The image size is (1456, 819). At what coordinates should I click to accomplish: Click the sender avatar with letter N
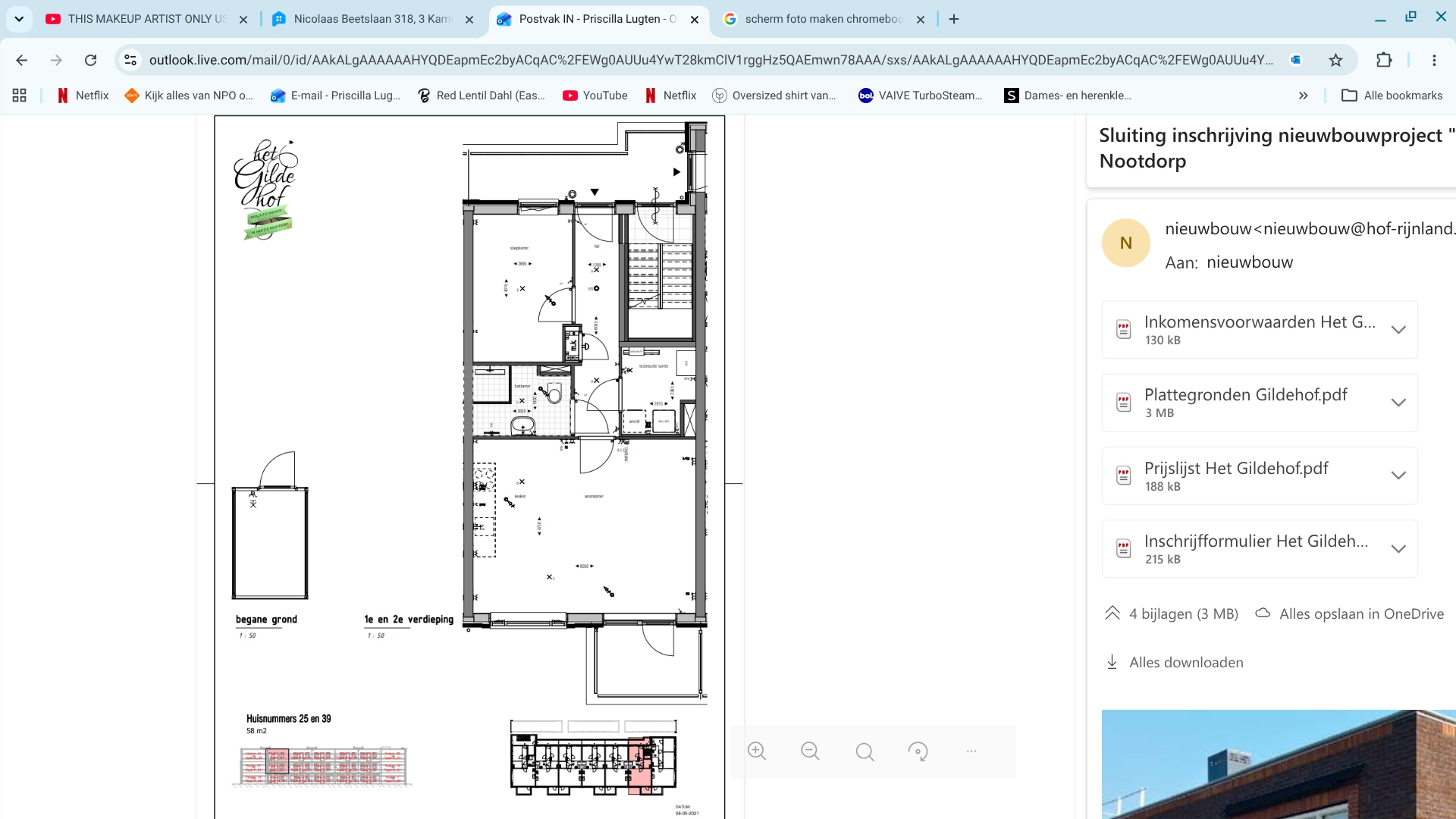1125,243
